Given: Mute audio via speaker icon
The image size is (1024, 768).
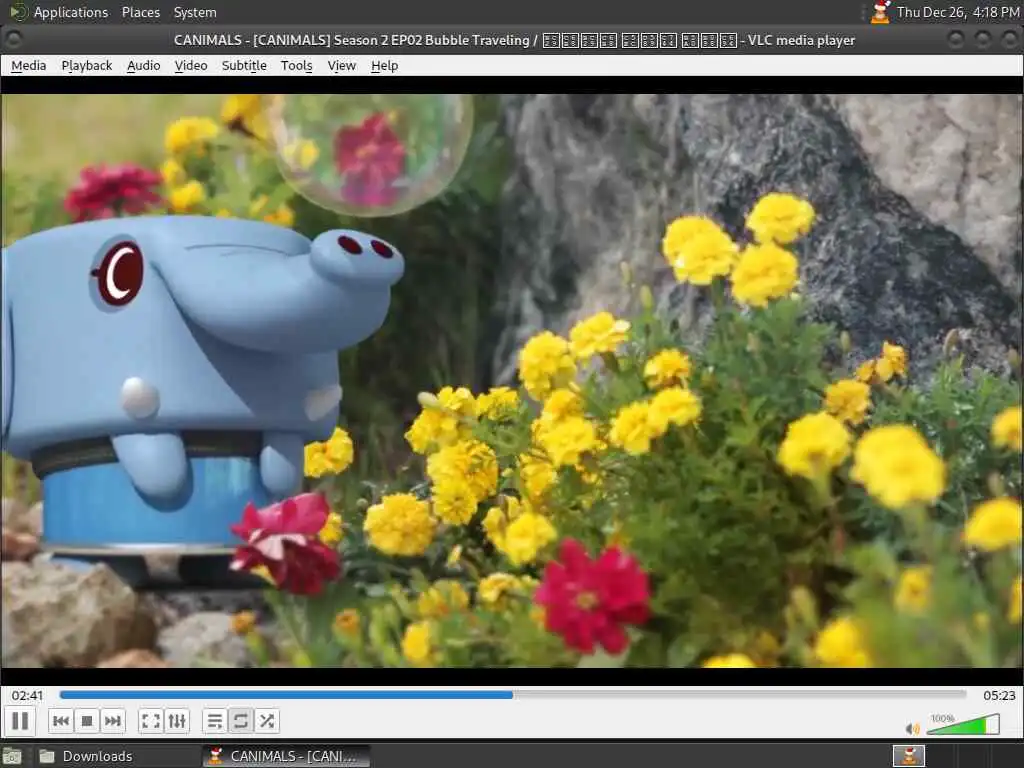Looking at the screenshot, I should click(x=912, y=728).
